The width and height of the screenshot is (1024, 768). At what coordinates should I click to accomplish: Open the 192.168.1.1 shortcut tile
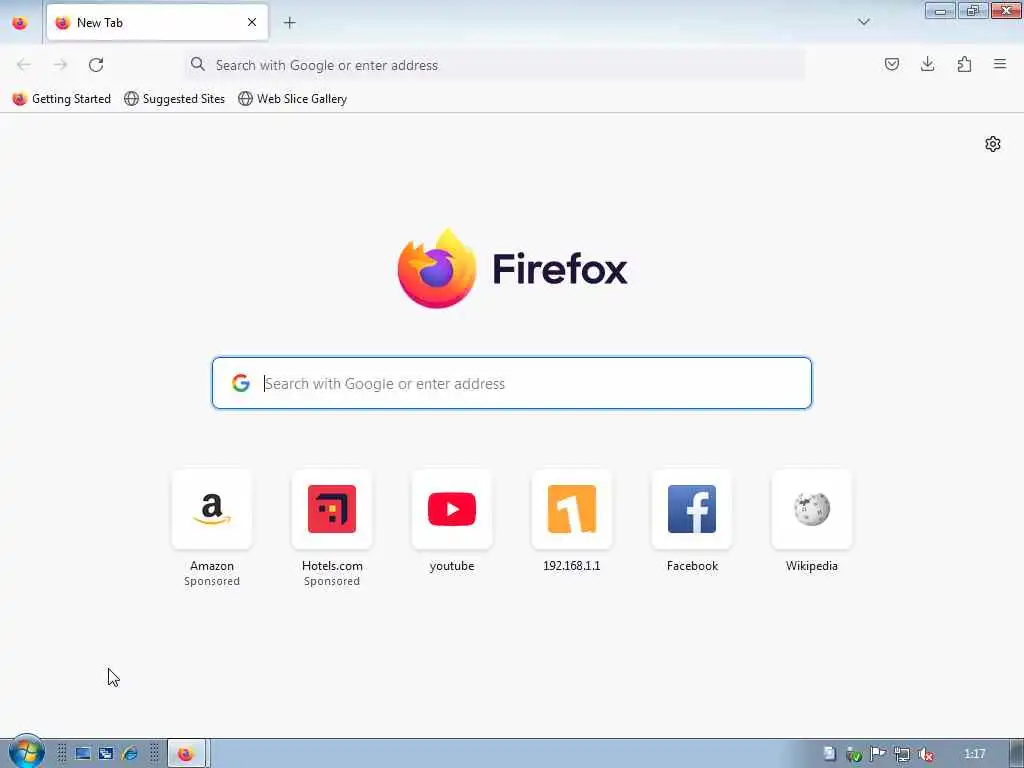coord(571,509)
